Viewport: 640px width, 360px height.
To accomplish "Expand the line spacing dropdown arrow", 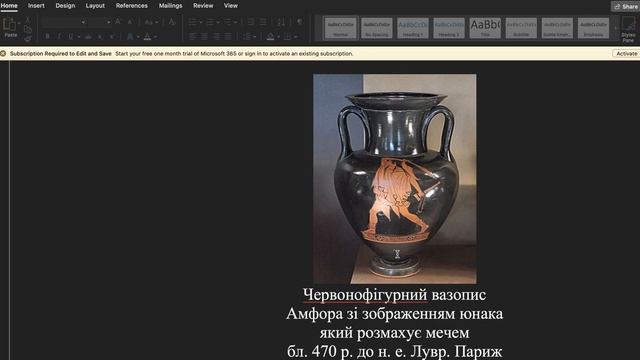I will [255, 37].
